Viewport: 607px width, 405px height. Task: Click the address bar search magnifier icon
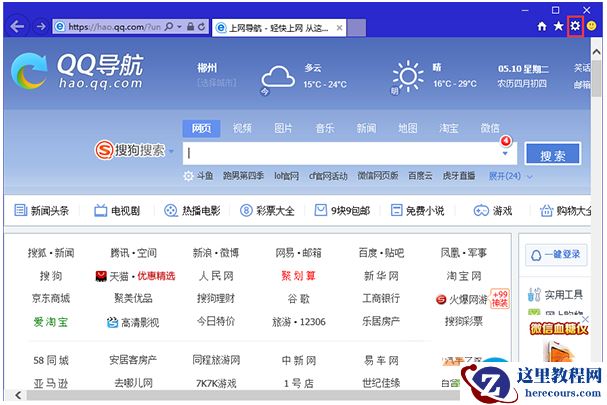(169, 27)
